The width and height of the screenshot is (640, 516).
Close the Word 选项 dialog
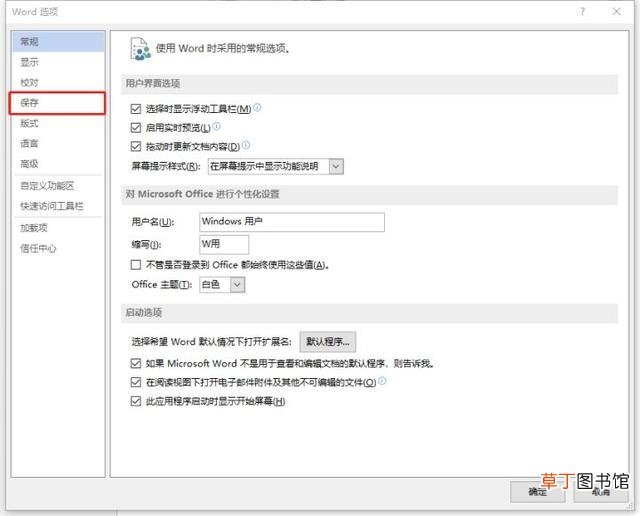coord(616,11)
